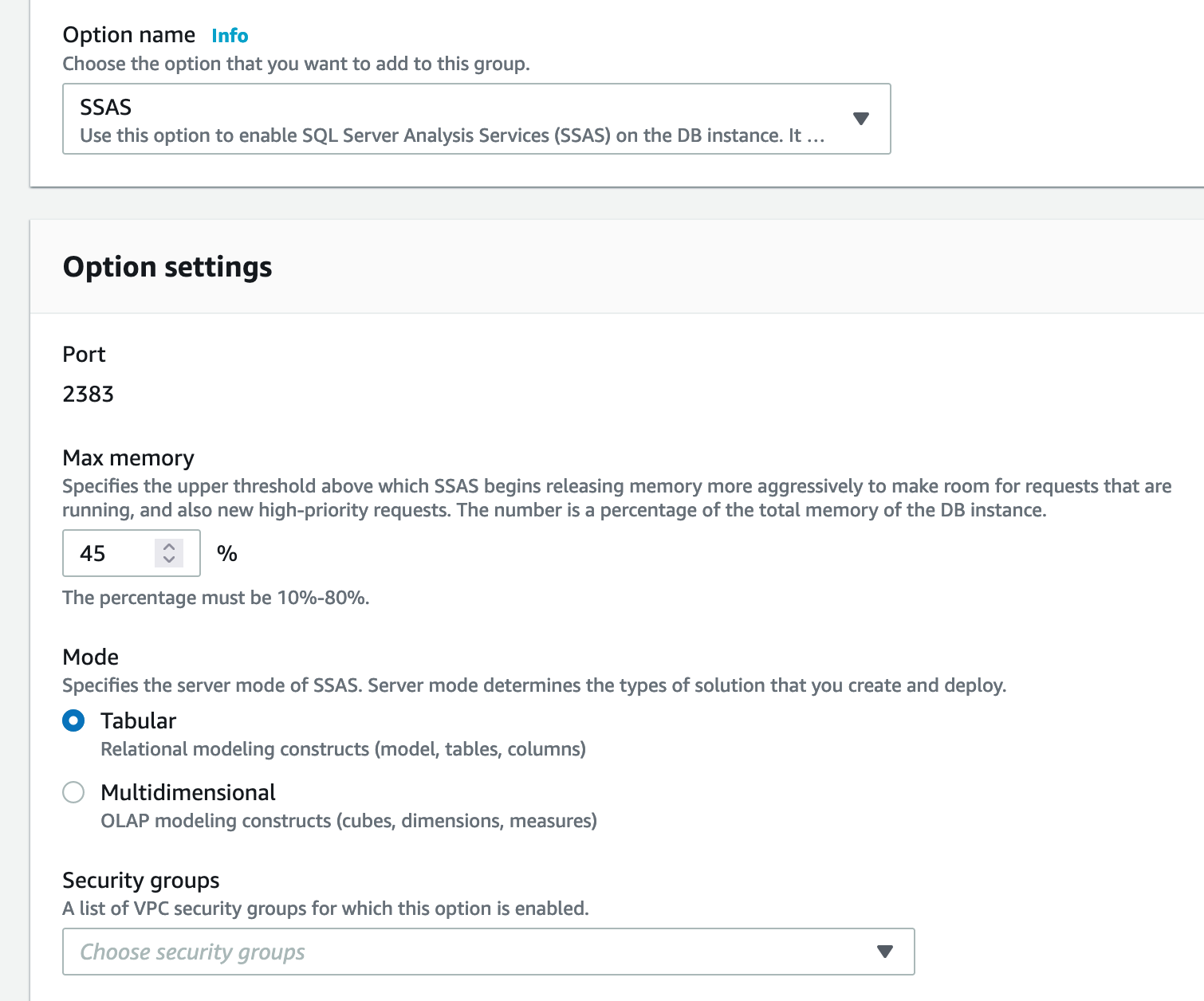
Task: Decrease Max memory with the down arrow
Action: tap(169, 559)
